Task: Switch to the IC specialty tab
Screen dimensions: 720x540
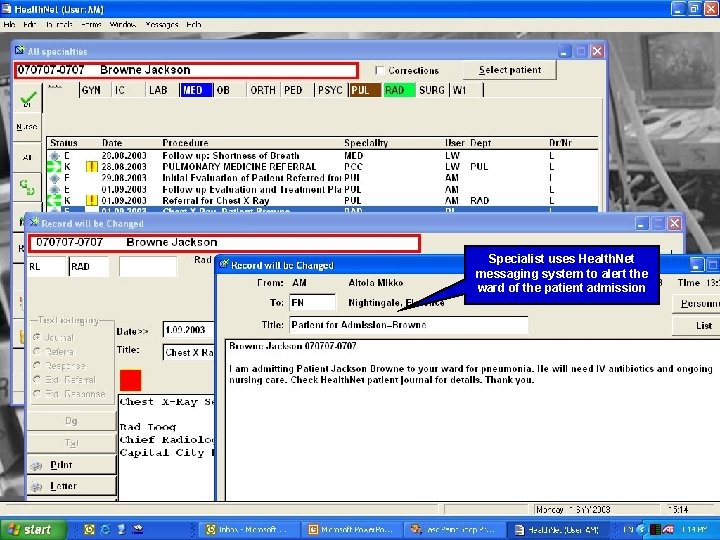Action: (x=129, y=90)
